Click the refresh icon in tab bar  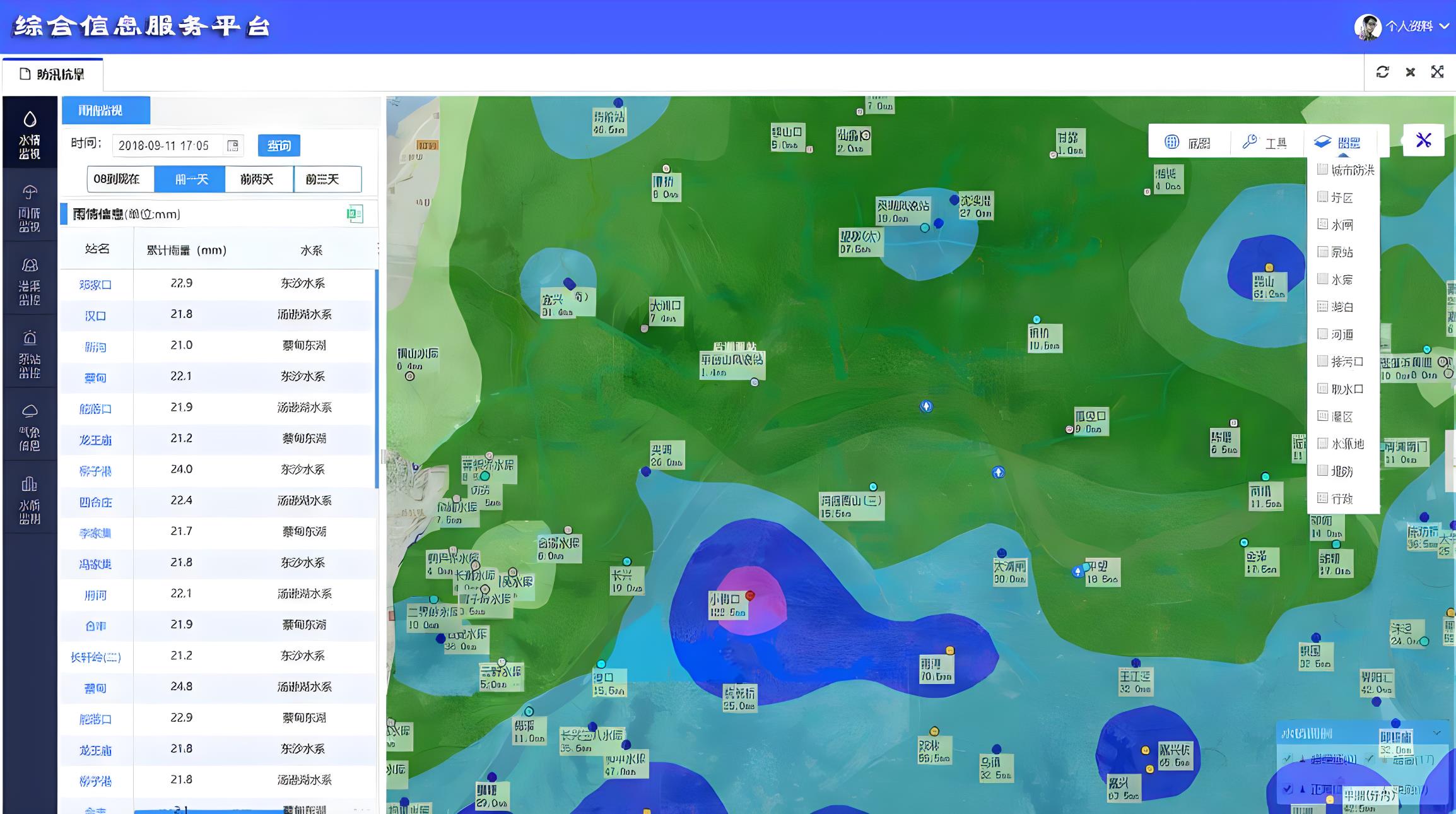click(x=1382, y=72)
